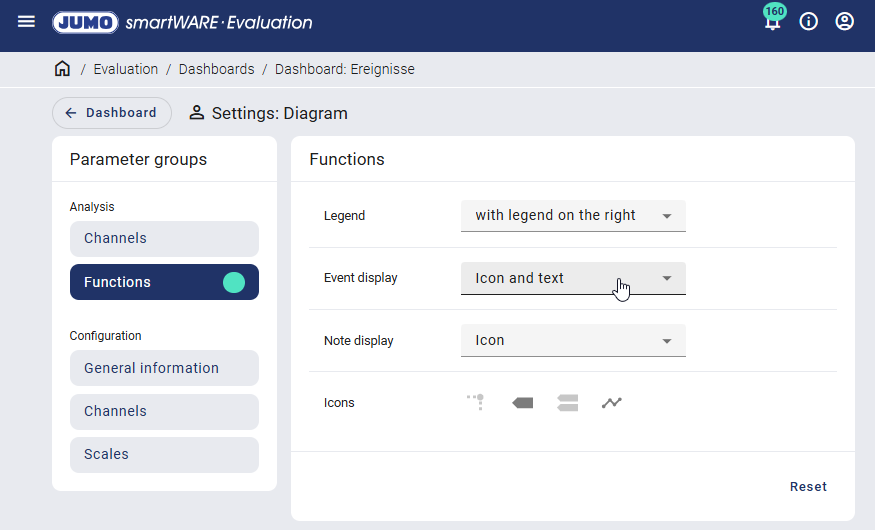Toggle the line chart markers icon
This screenshot has height=530, width=875.
(612, 403)
